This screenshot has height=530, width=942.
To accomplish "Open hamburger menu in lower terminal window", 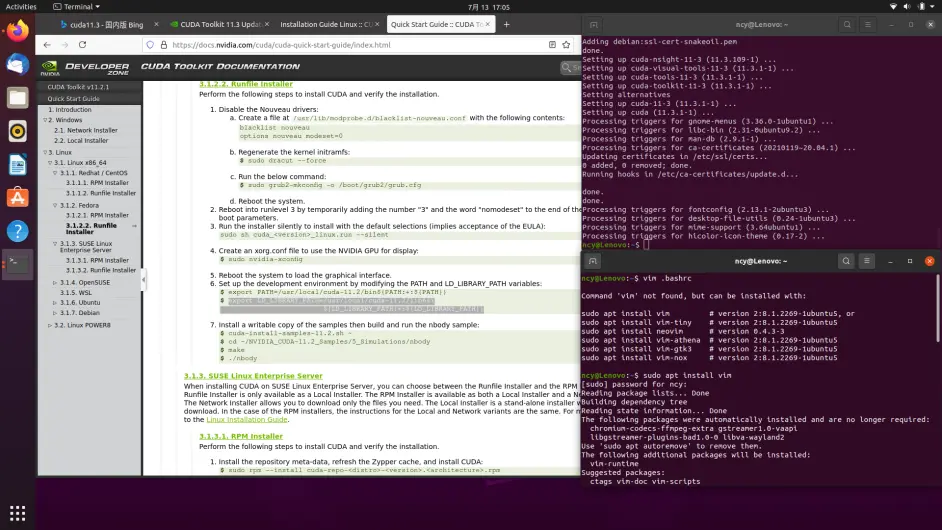I will point(866,261).
